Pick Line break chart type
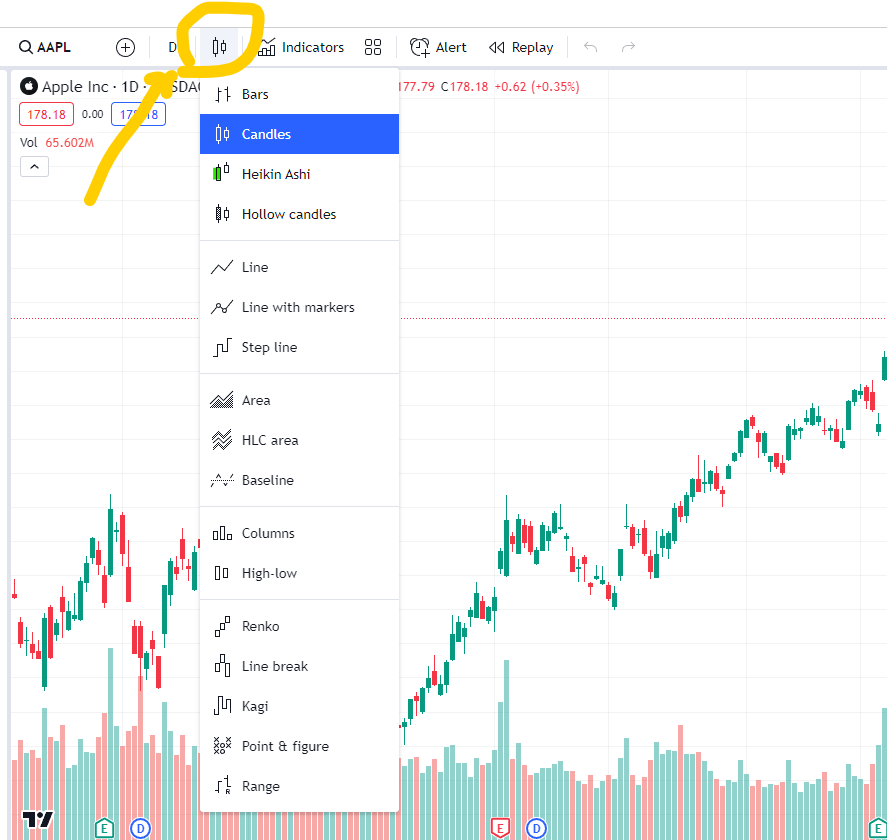The height and width of the screenshot is (840, 887). click(299, 666)
